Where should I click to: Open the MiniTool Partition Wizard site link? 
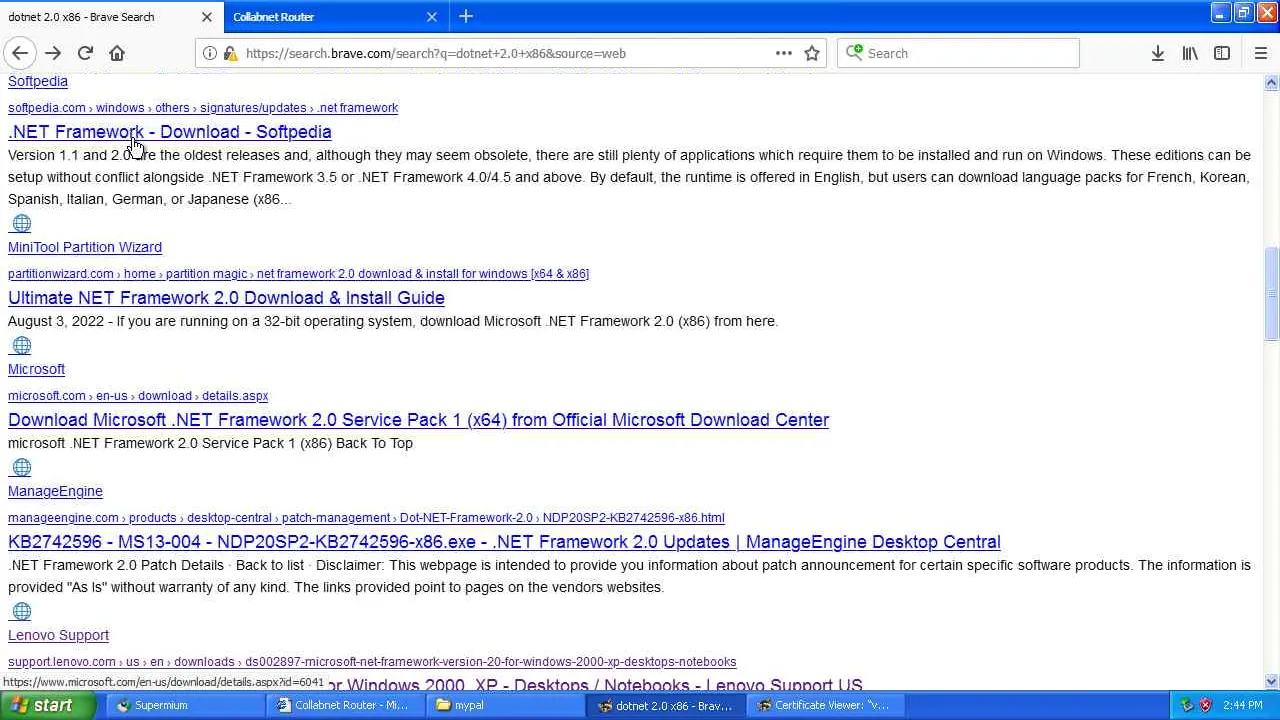[x=85, y=247]
